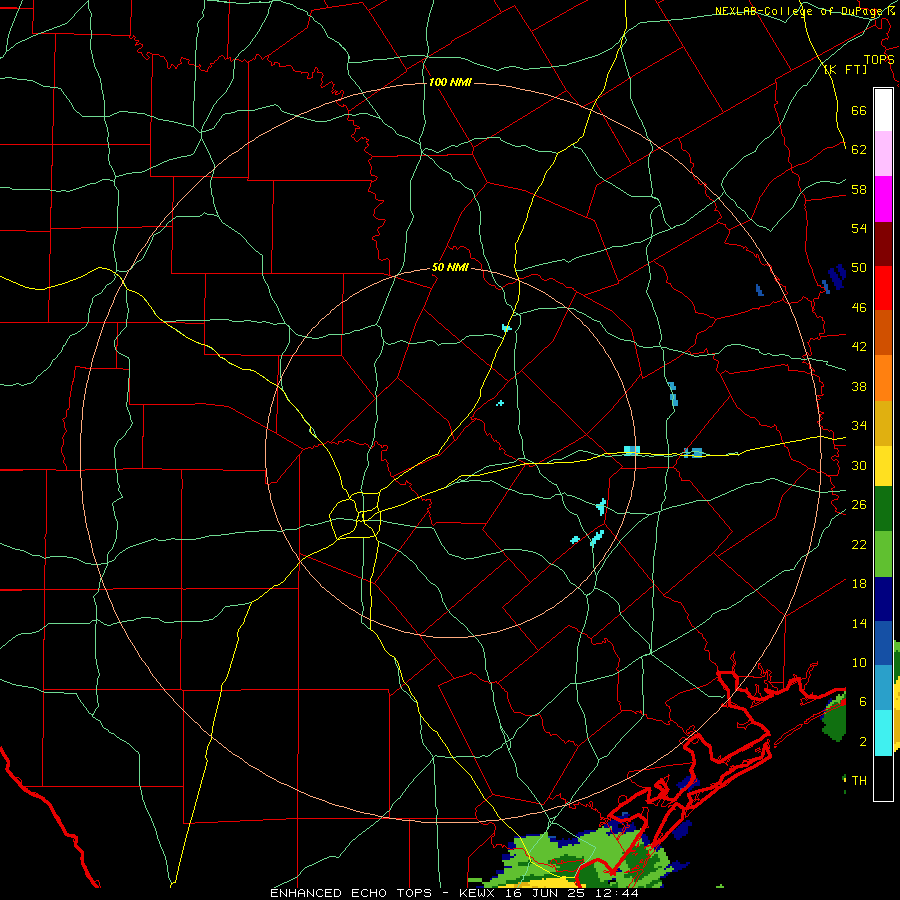Click the 58 legend value

(x=859, y=189)
